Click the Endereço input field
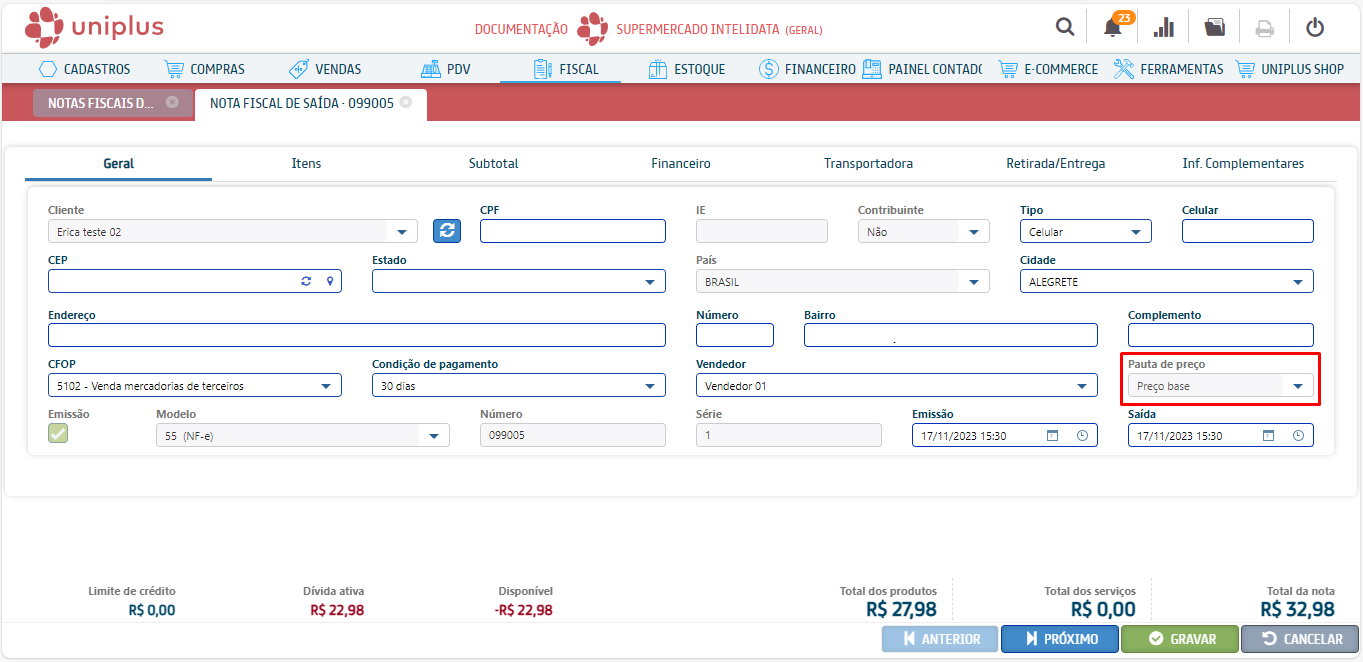The image size is (1363, 662). pyautogui.click(x=357, y=335)
